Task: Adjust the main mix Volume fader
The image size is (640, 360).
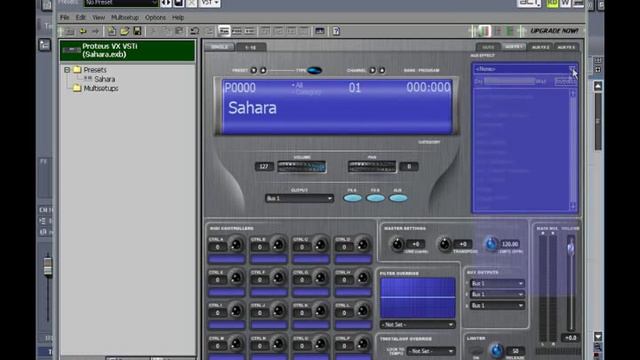Action: (x=571, y=248)
